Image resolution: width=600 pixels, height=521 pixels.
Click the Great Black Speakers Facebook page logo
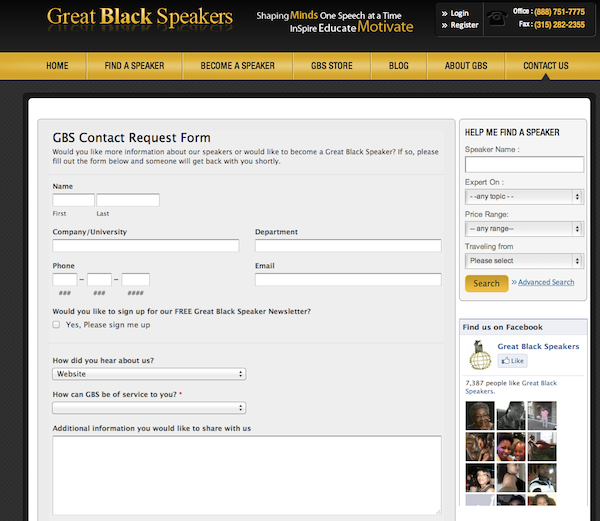[x=480, y=355]
